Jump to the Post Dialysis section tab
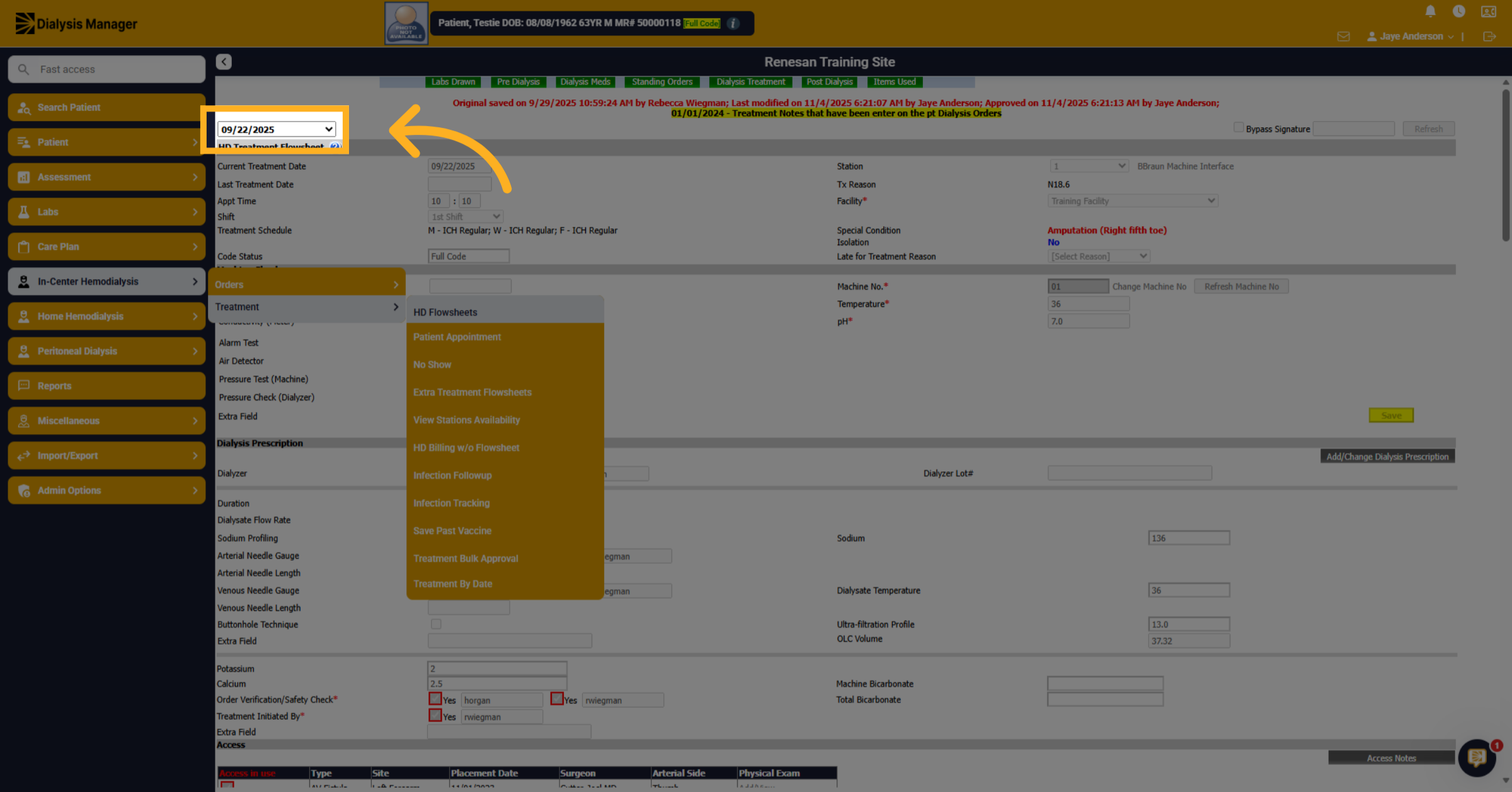Image resolution: width=1512 pixels, height=792 pixels. pos(830,82)
